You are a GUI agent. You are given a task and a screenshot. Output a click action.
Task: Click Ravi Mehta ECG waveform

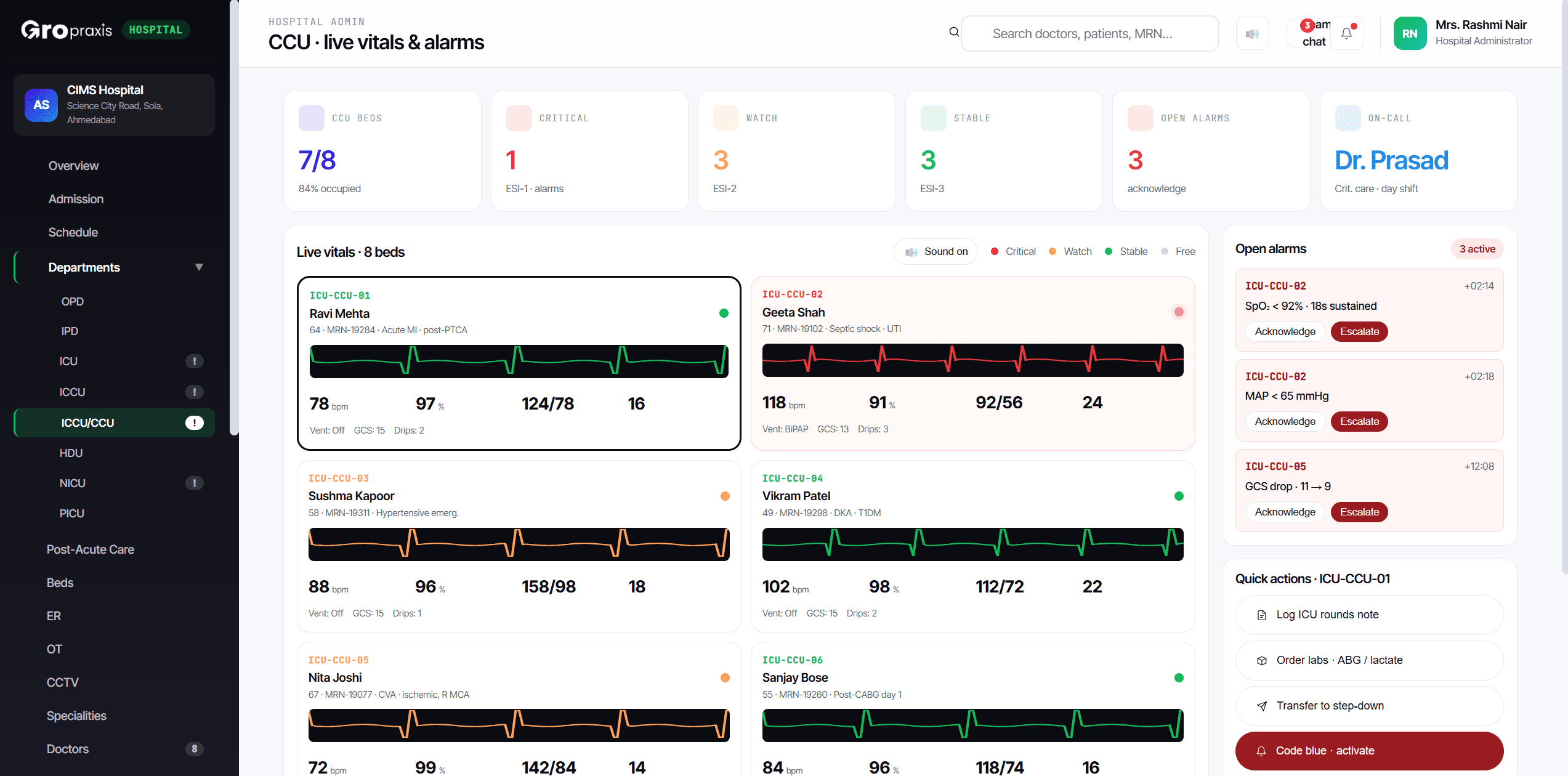pos(519,361)
